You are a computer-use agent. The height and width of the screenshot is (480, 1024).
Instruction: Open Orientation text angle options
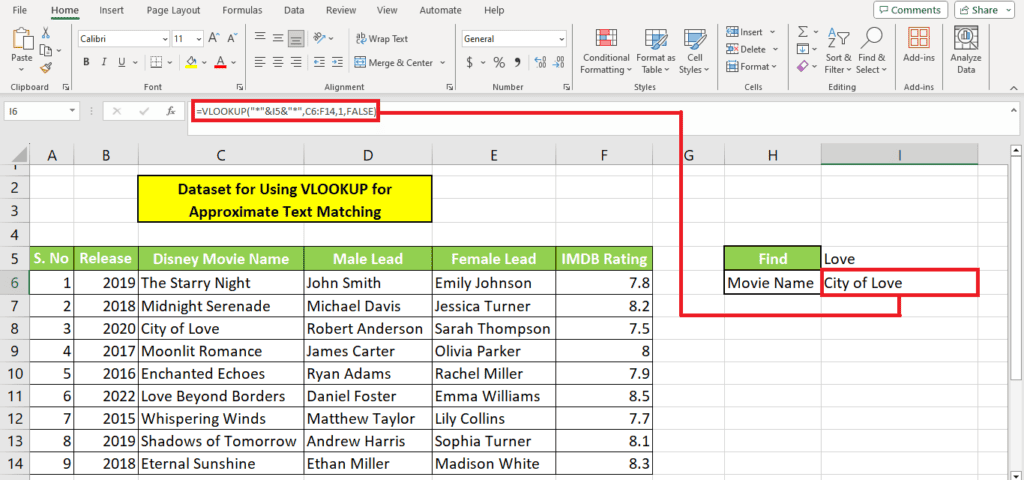(x=323, y=38)
